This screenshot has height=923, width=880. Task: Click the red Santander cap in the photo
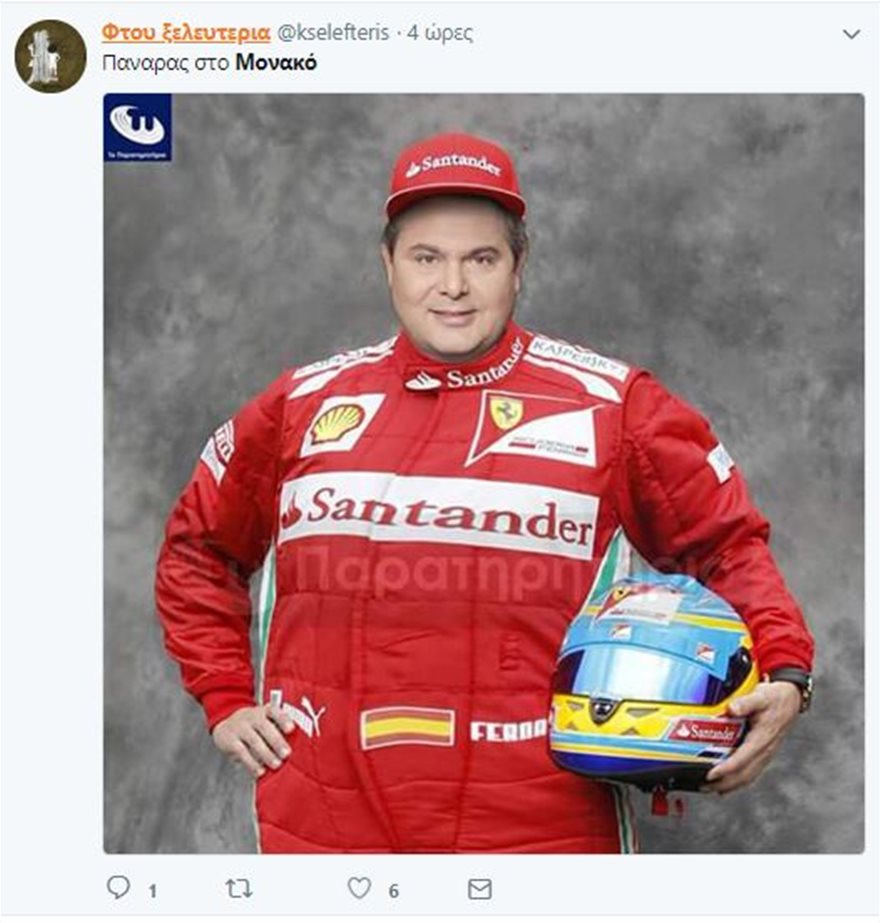(x=455, y=175)
